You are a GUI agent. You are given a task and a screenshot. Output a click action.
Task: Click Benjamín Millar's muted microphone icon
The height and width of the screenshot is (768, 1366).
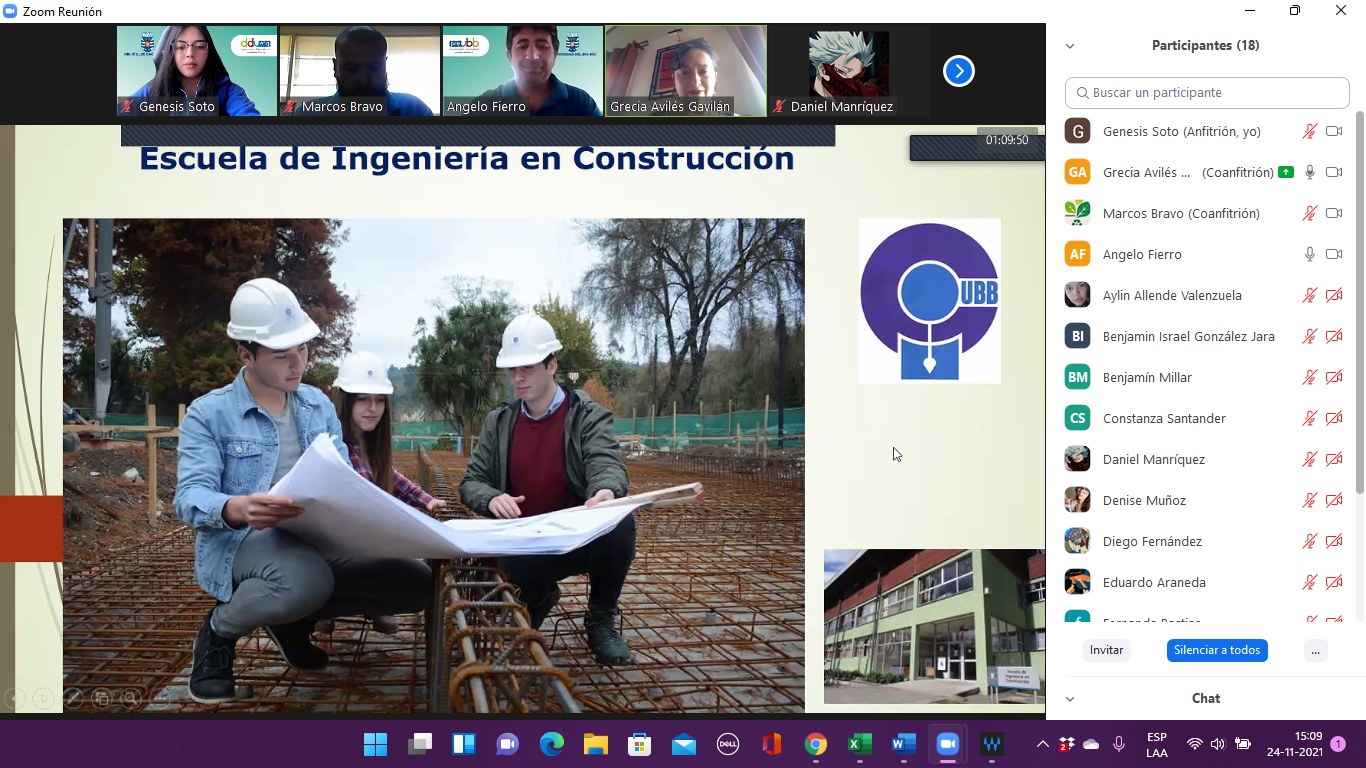1309,378
